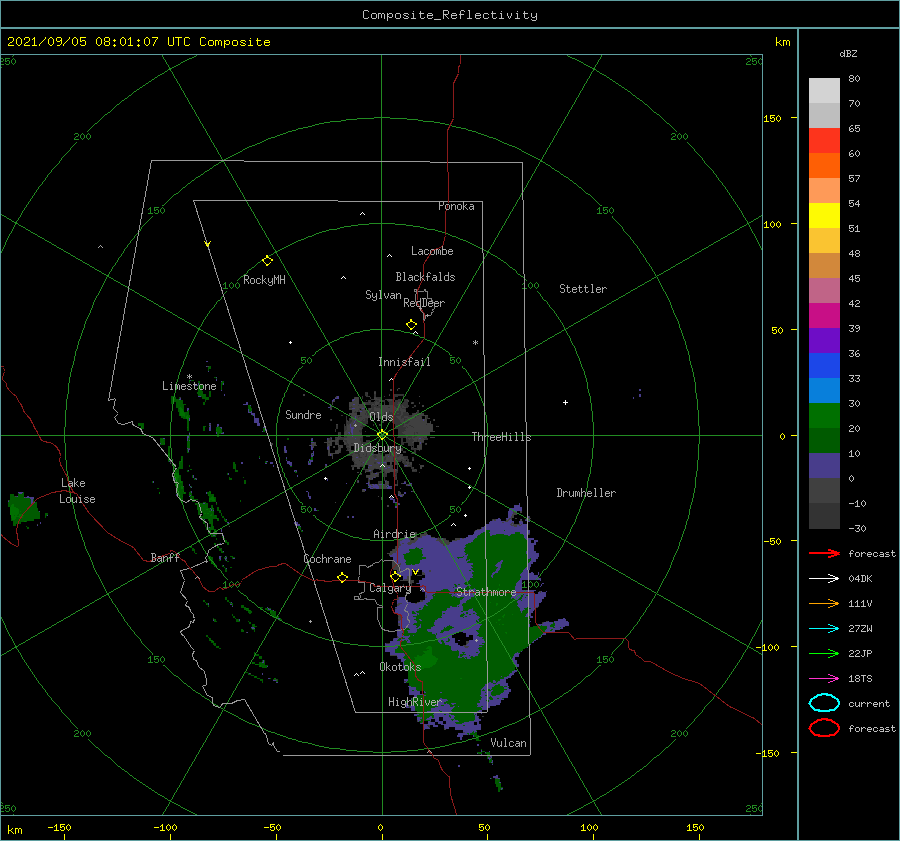Select the red swatch below 65 dBZ
Image resolution: width=900 pixels, height=841 pixels.
click(824, 140)
